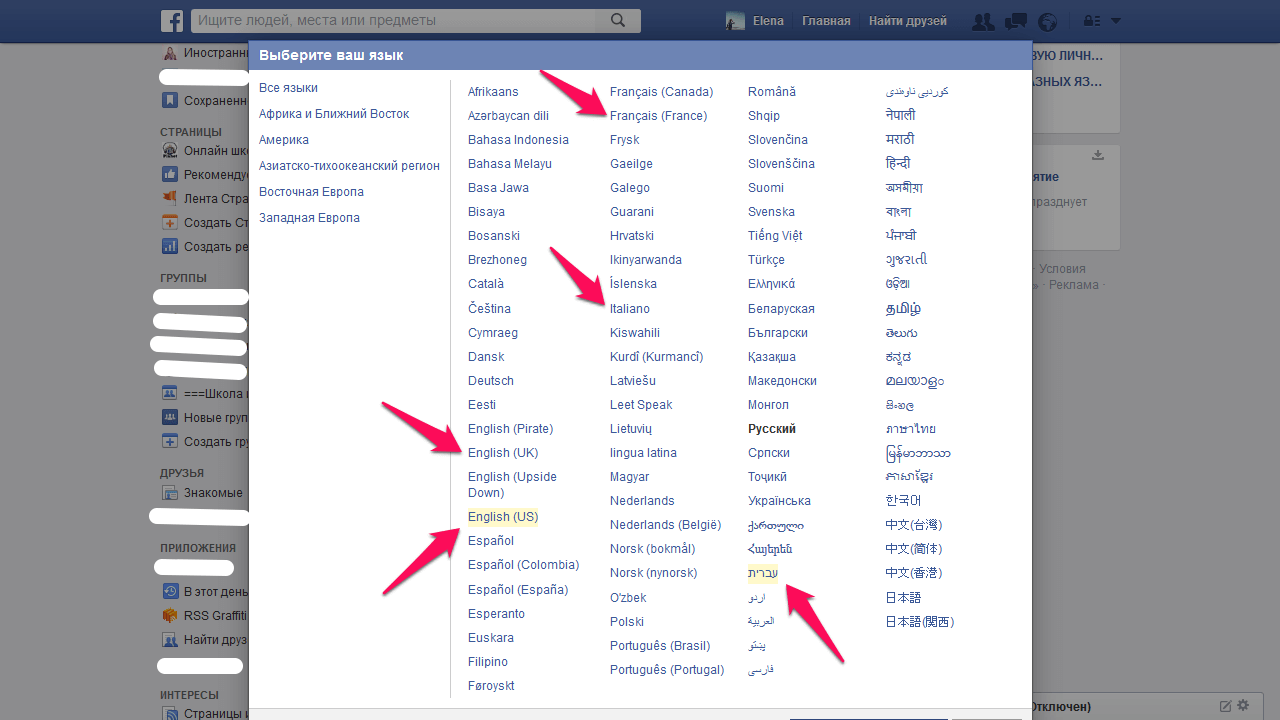Choose Українська language
The height and width of the screenshot is (720, 1280).
(x=779, y=501)
